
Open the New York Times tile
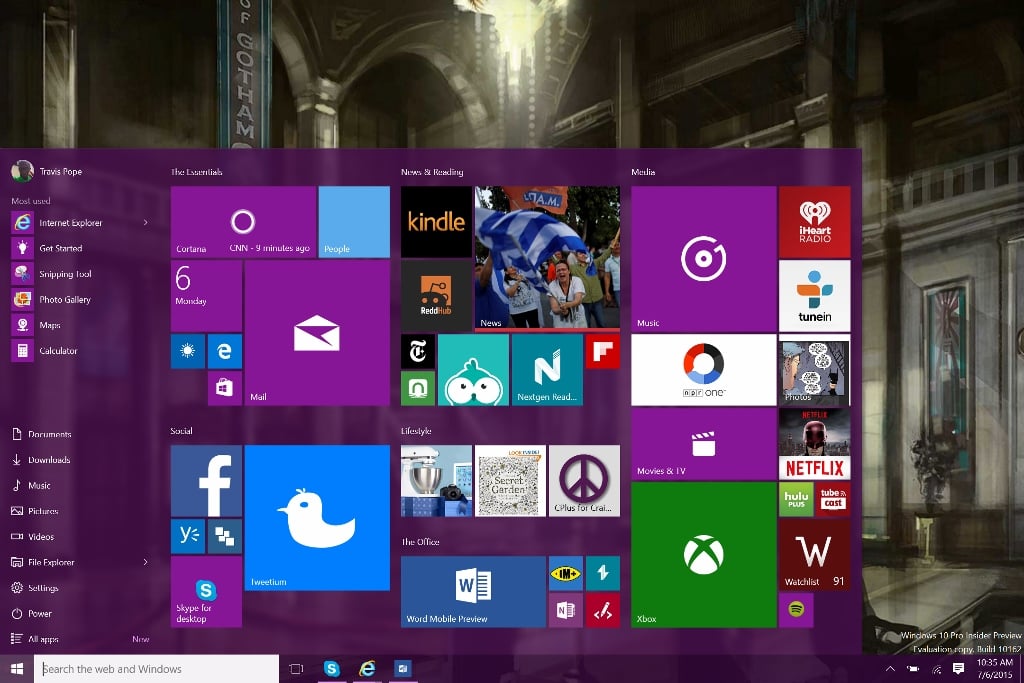point(418,351)
